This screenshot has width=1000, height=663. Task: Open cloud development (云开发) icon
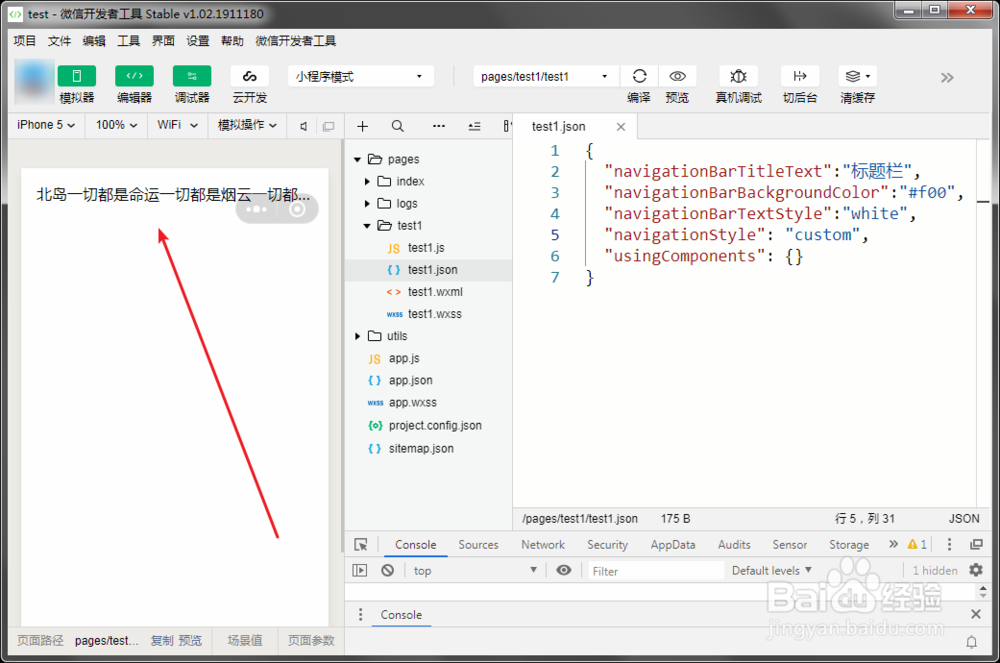249,76
